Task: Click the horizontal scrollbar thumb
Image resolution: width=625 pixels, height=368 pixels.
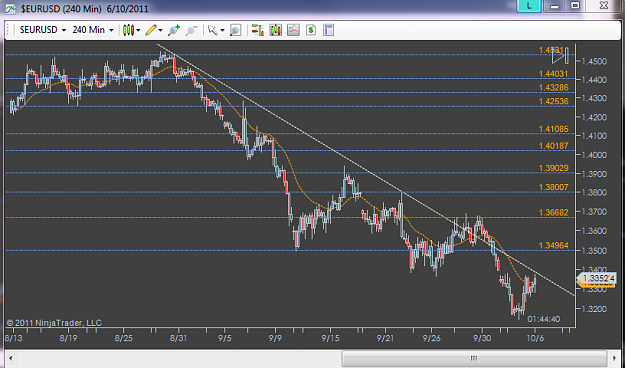Action: [x=474, y=358]
